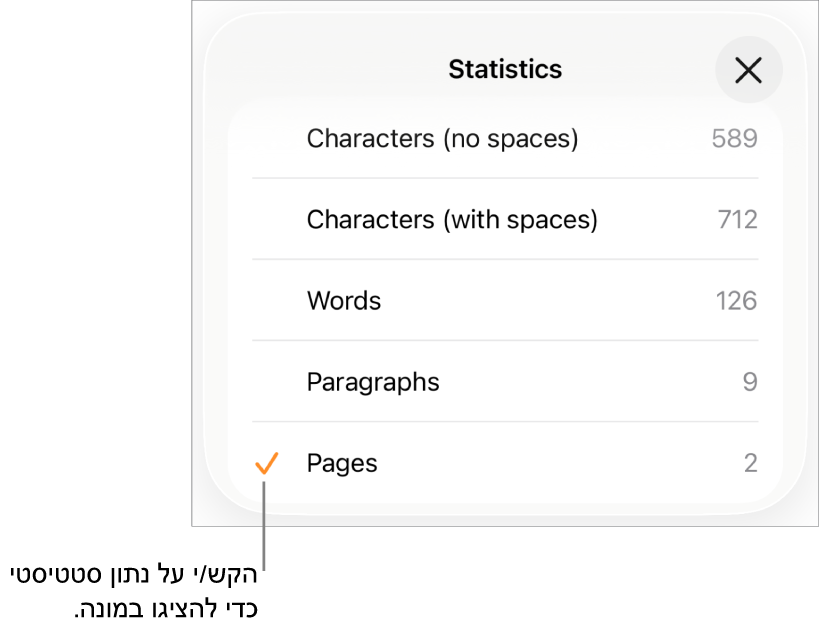This screenshot has width=819, height=628.
Task: Click the 712 character count value
Action: [x=737, y=219]
